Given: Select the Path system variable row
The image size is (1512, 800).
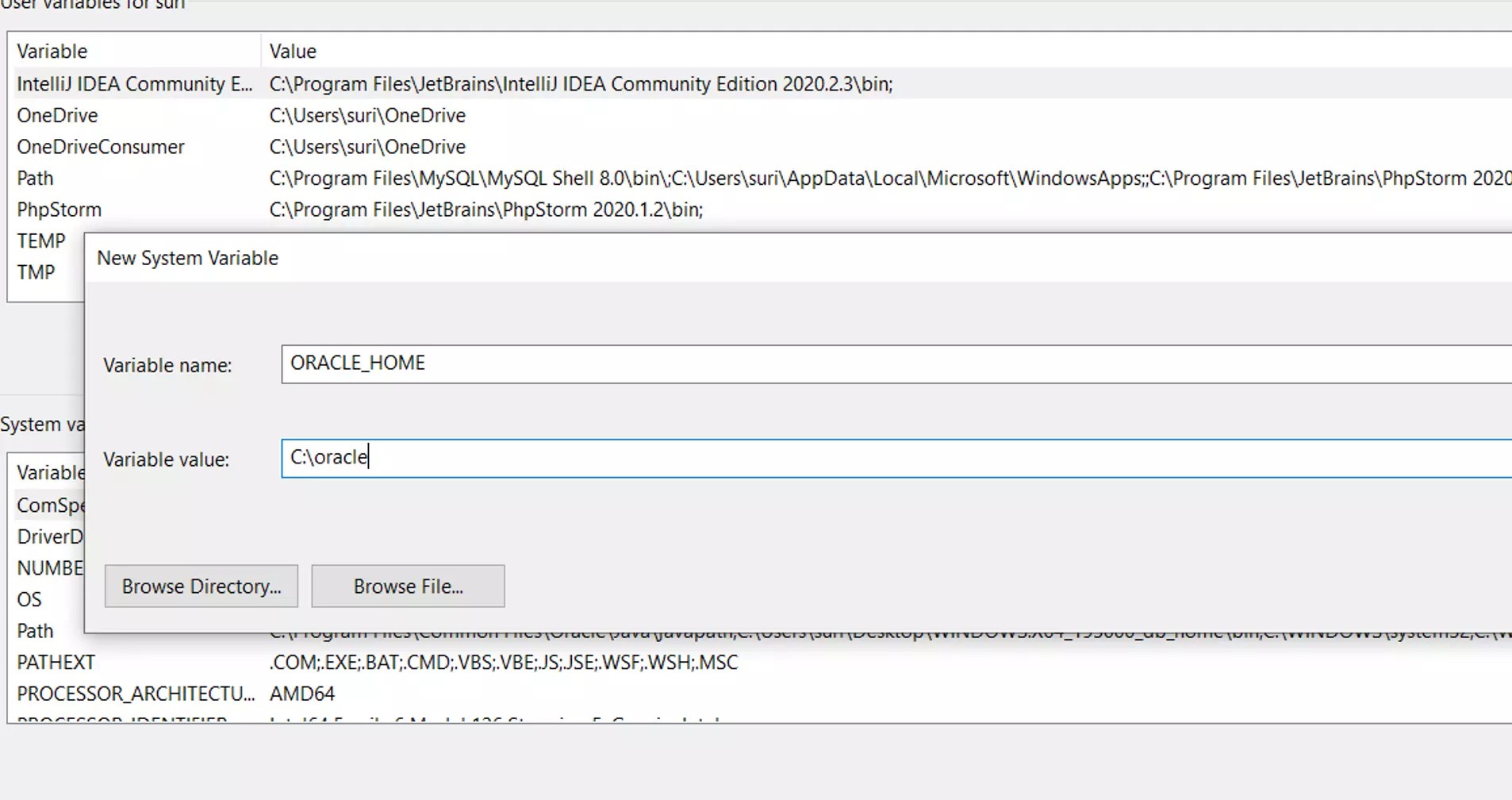Looking at the screenshot, I should tap(35, 630).
